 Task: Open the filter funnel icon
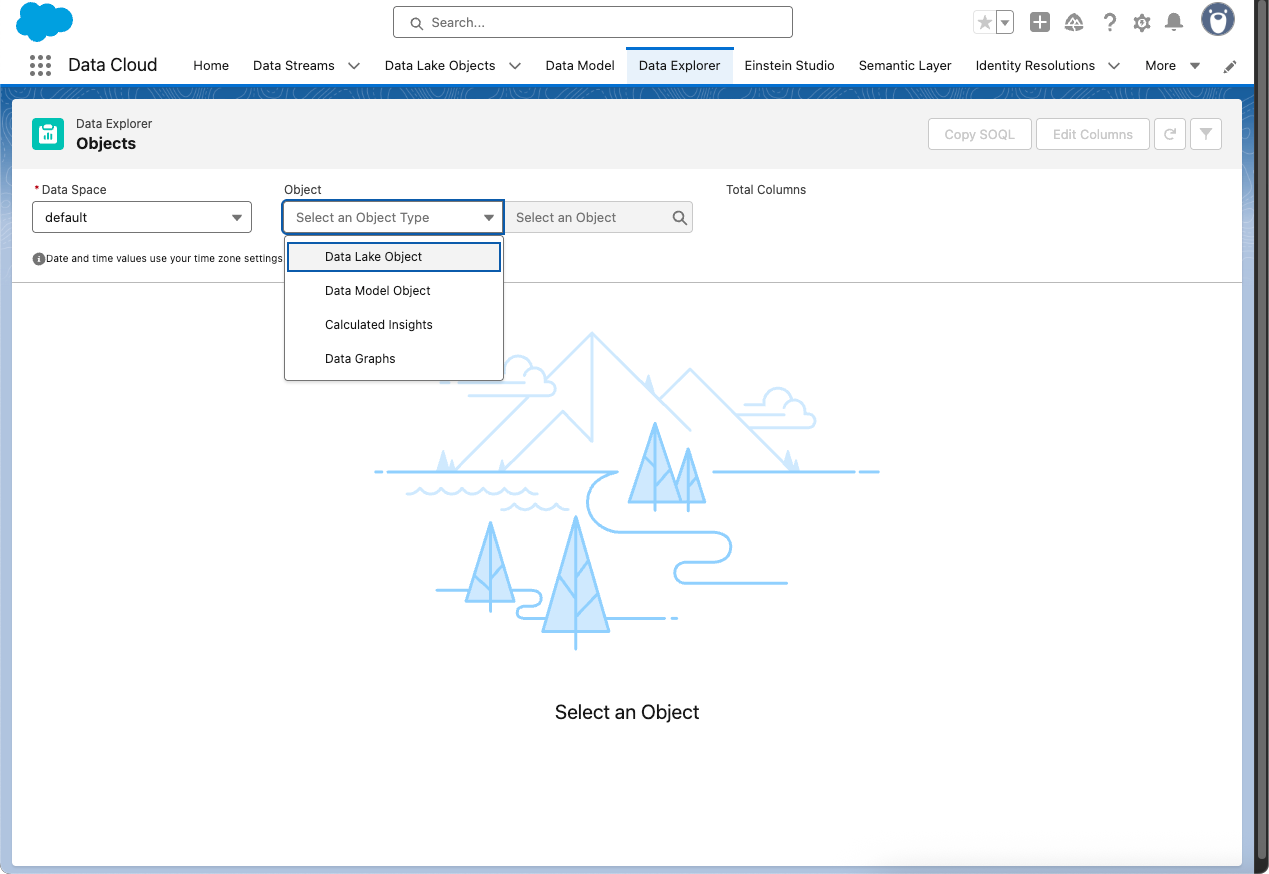pyautogui.click(x=1206, y=134)
